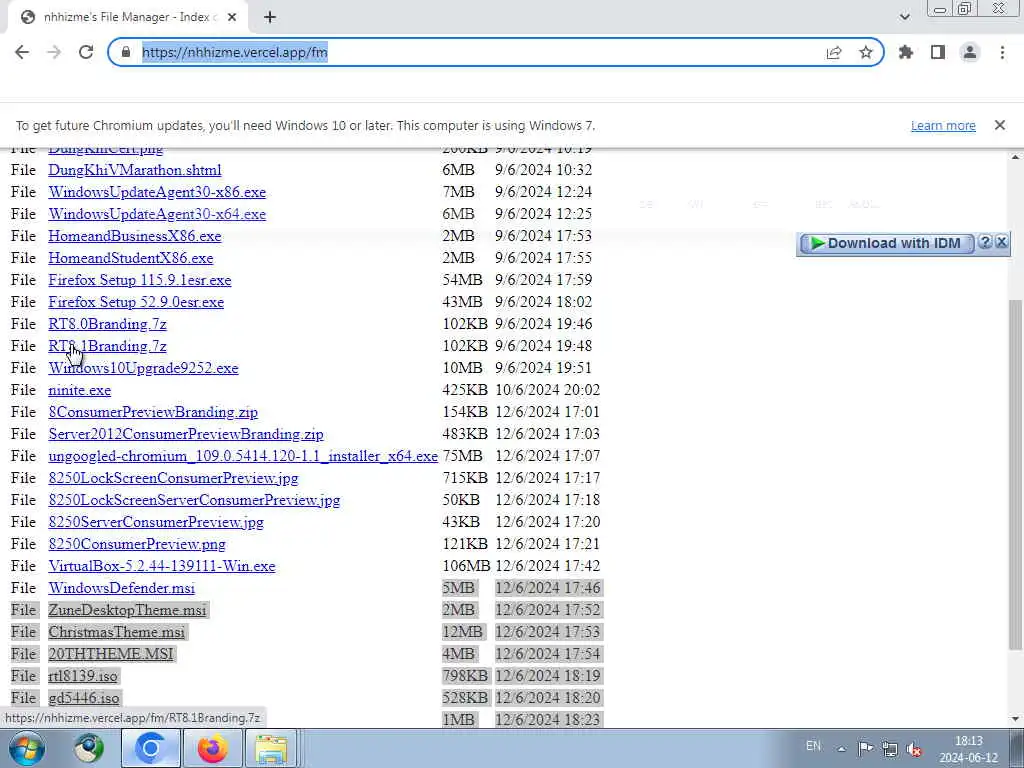Screen dimensions: 1024x768
Task: Open RT8.1Branding.7z link
Action: [x=107, y=346]
